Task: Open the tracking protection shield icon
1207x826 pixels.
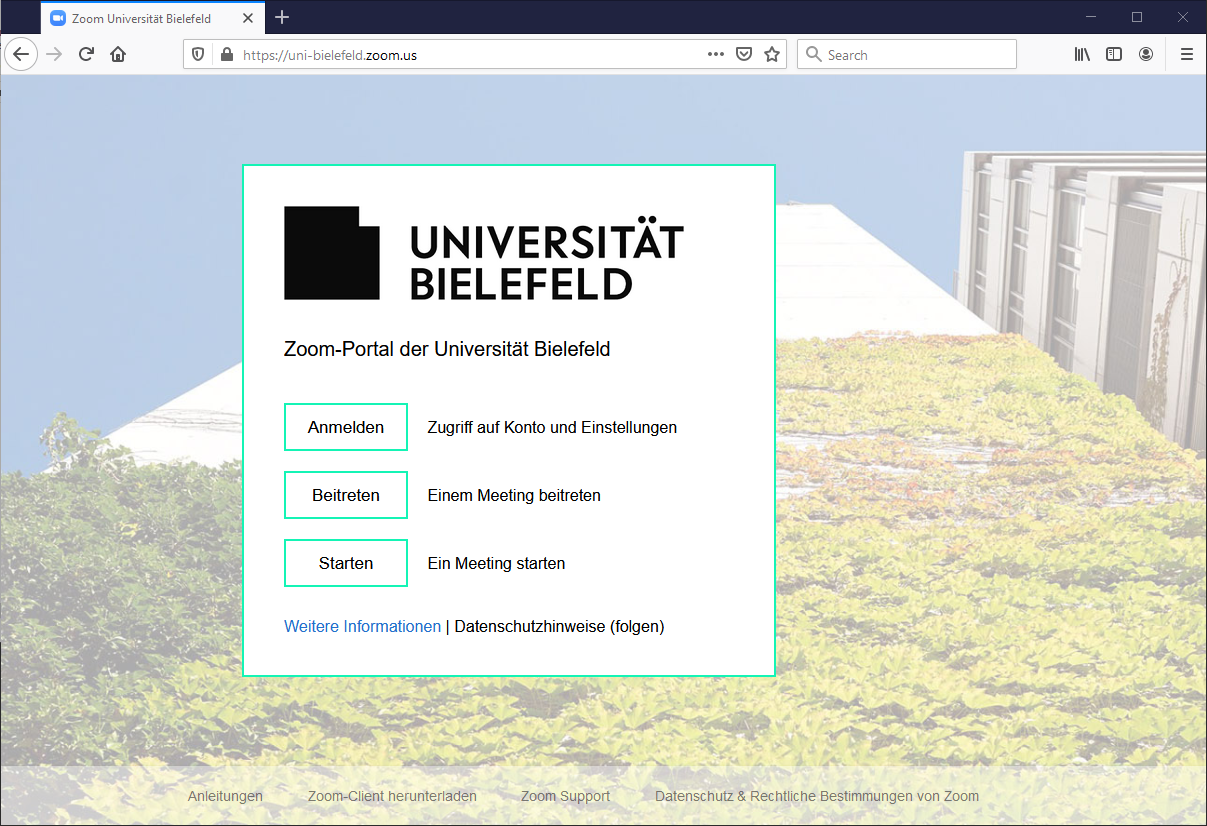Action: [198, 54]
